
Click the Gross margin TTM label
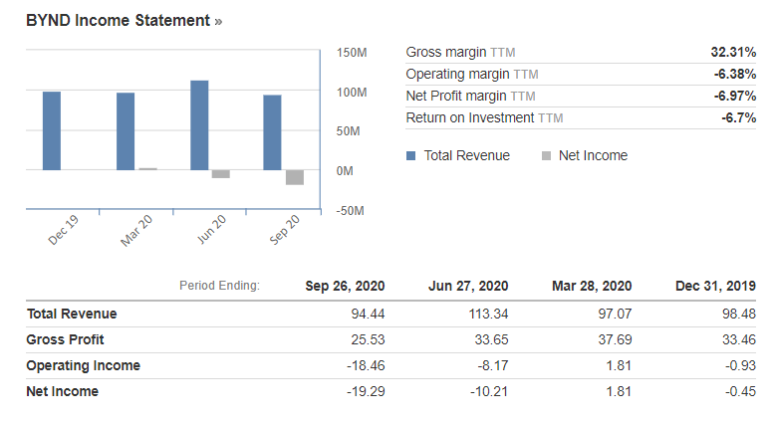pyautogui.click(x=460, y=52)
